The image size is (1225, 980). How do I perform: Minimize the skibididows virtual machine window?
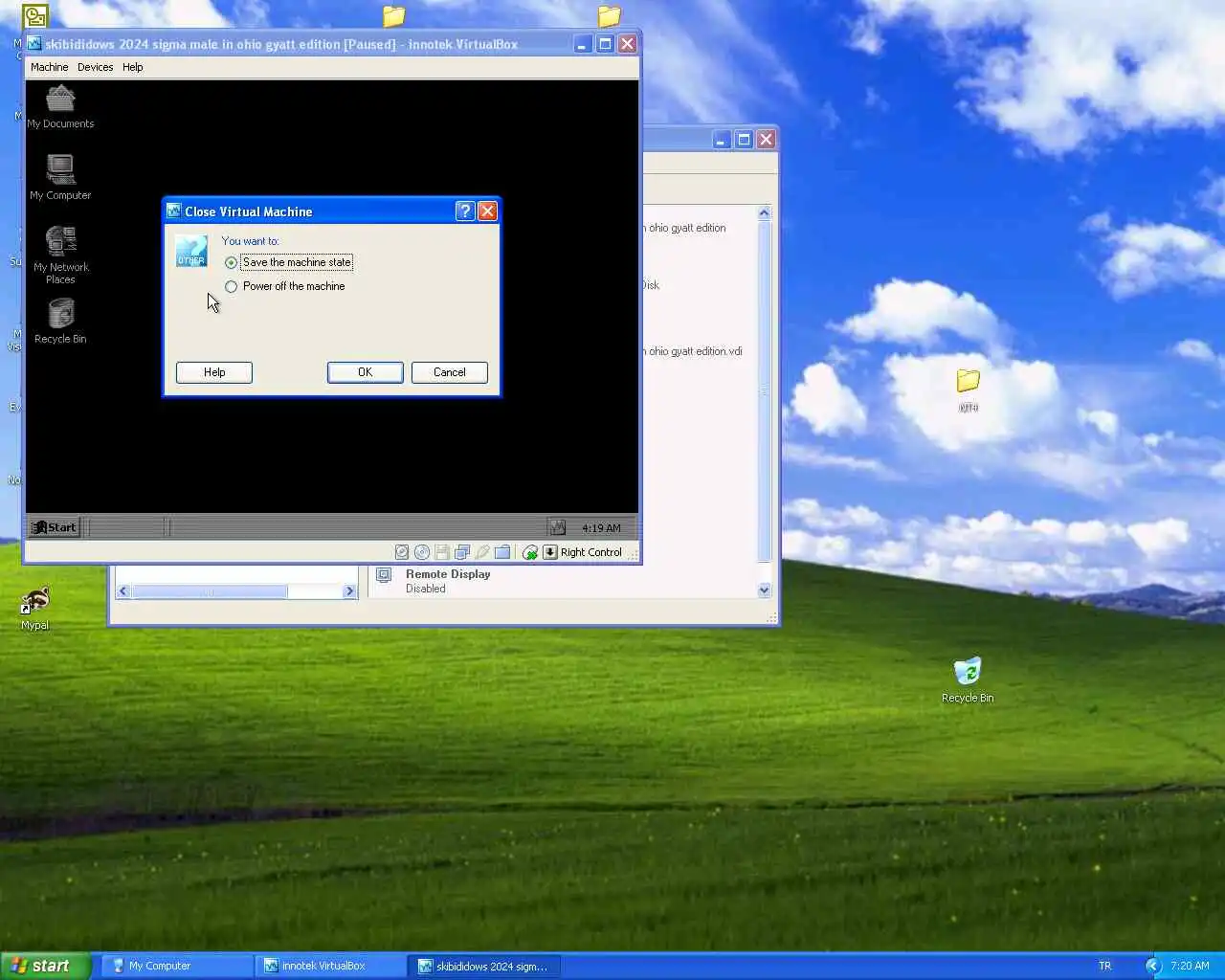coord(582,44)
